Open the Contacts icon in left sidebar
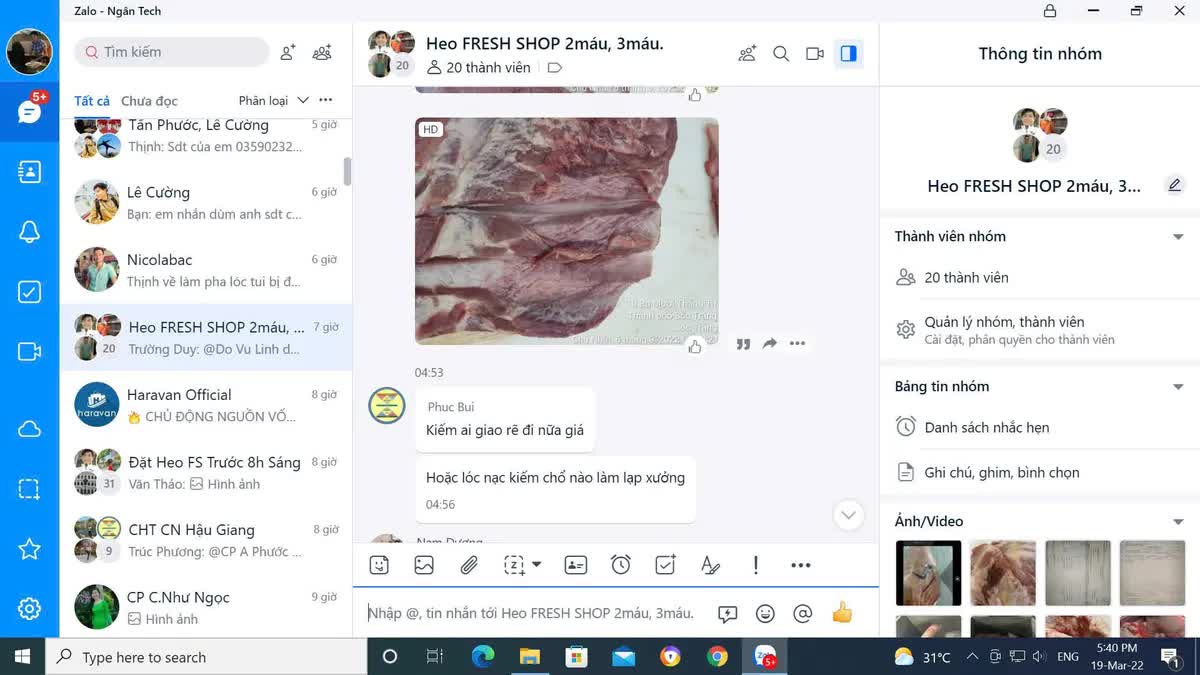Viewport: 1200px width, 675px height. point(29,172)
